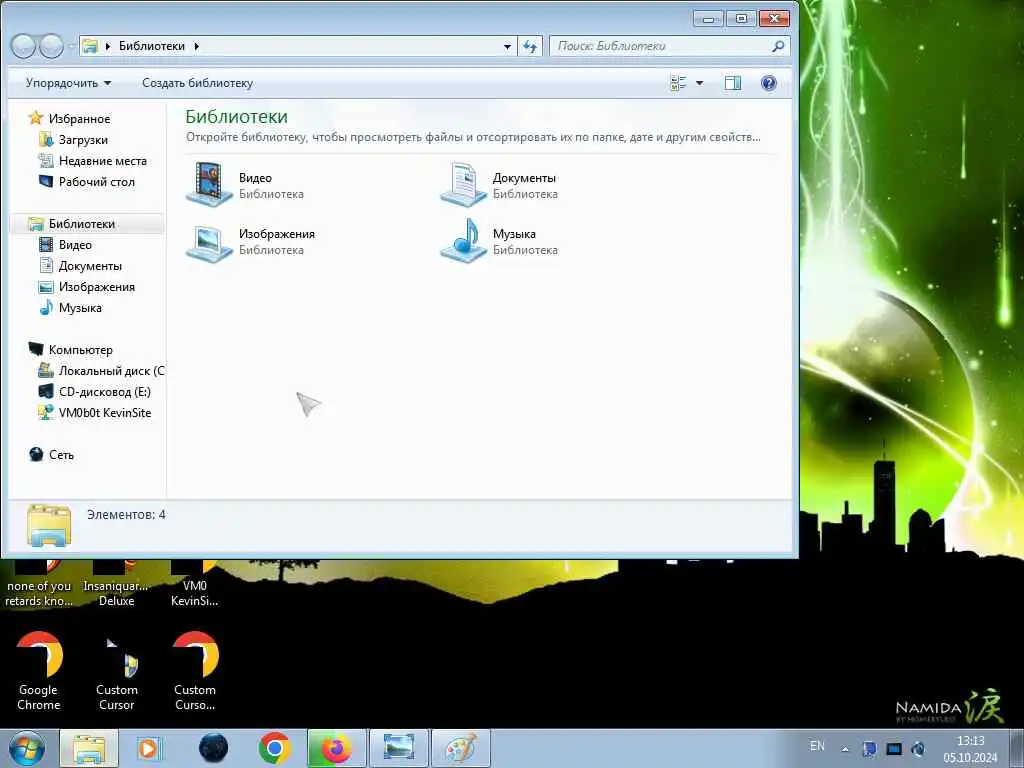Select Избранное in the navigation pane

(x=69, y=119)
